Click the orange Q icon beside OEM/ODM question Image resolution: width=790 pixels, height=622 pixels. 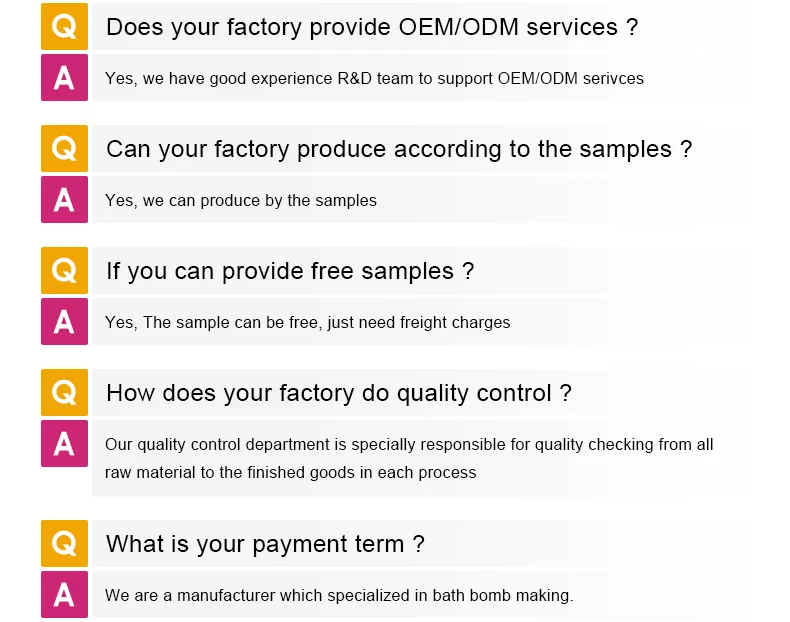point(64,27)
